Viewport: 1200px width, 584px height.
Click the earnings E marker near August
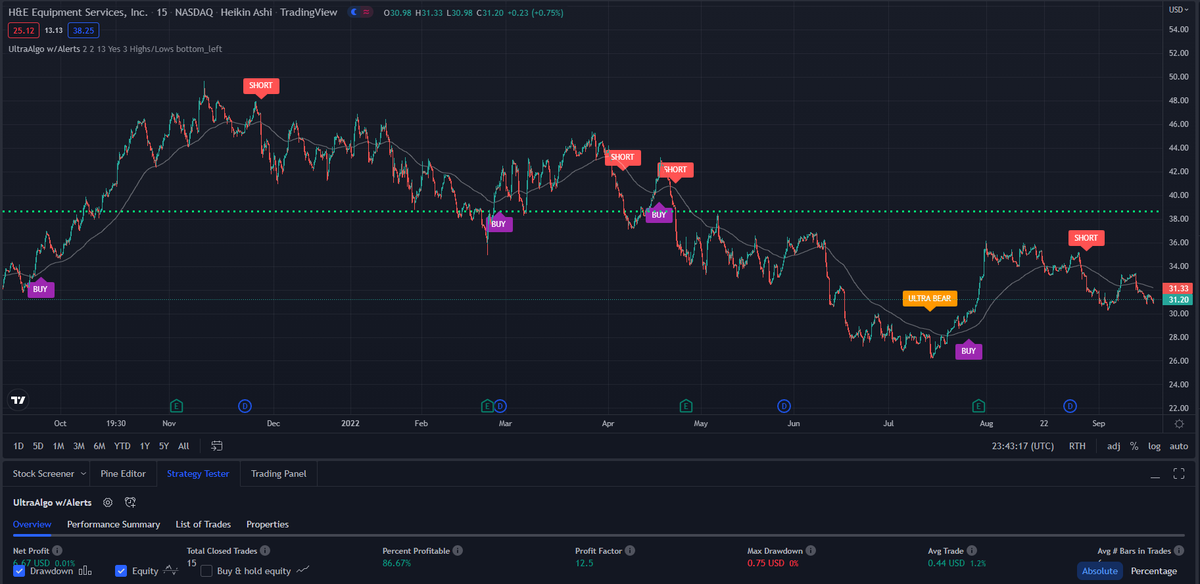(x=979, y=405)
